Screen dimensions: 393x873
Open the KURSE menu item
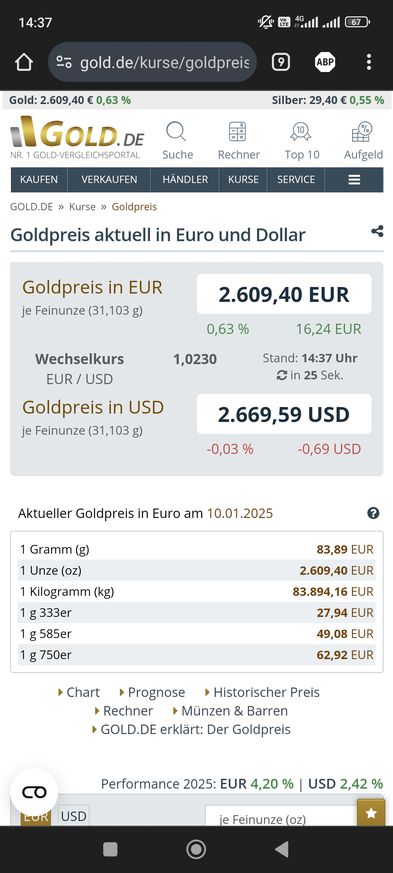[x=243, y=180]
